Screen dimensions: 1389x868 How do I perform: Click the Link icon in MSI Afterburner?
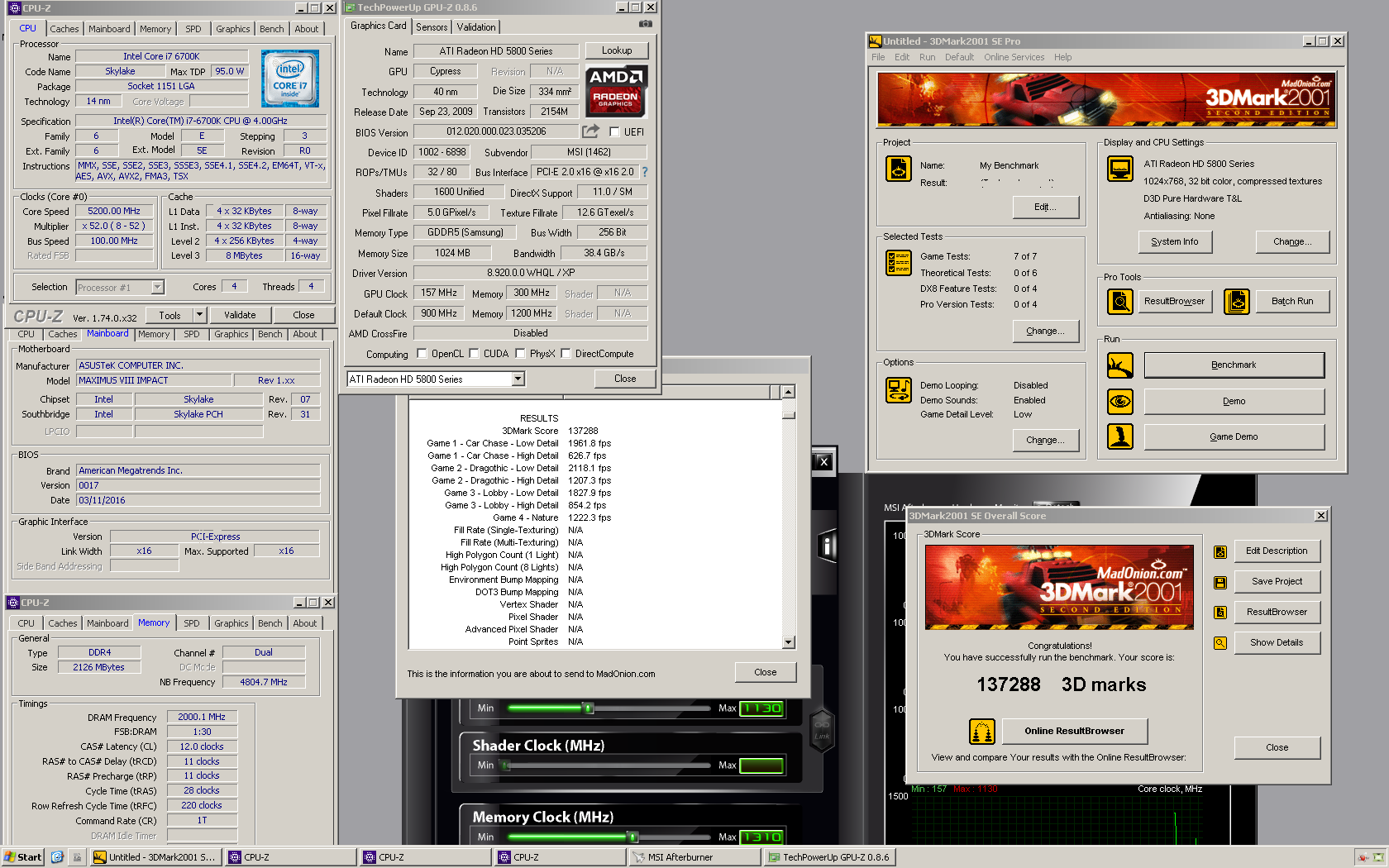pyautogui.click(x=822, y=730)
